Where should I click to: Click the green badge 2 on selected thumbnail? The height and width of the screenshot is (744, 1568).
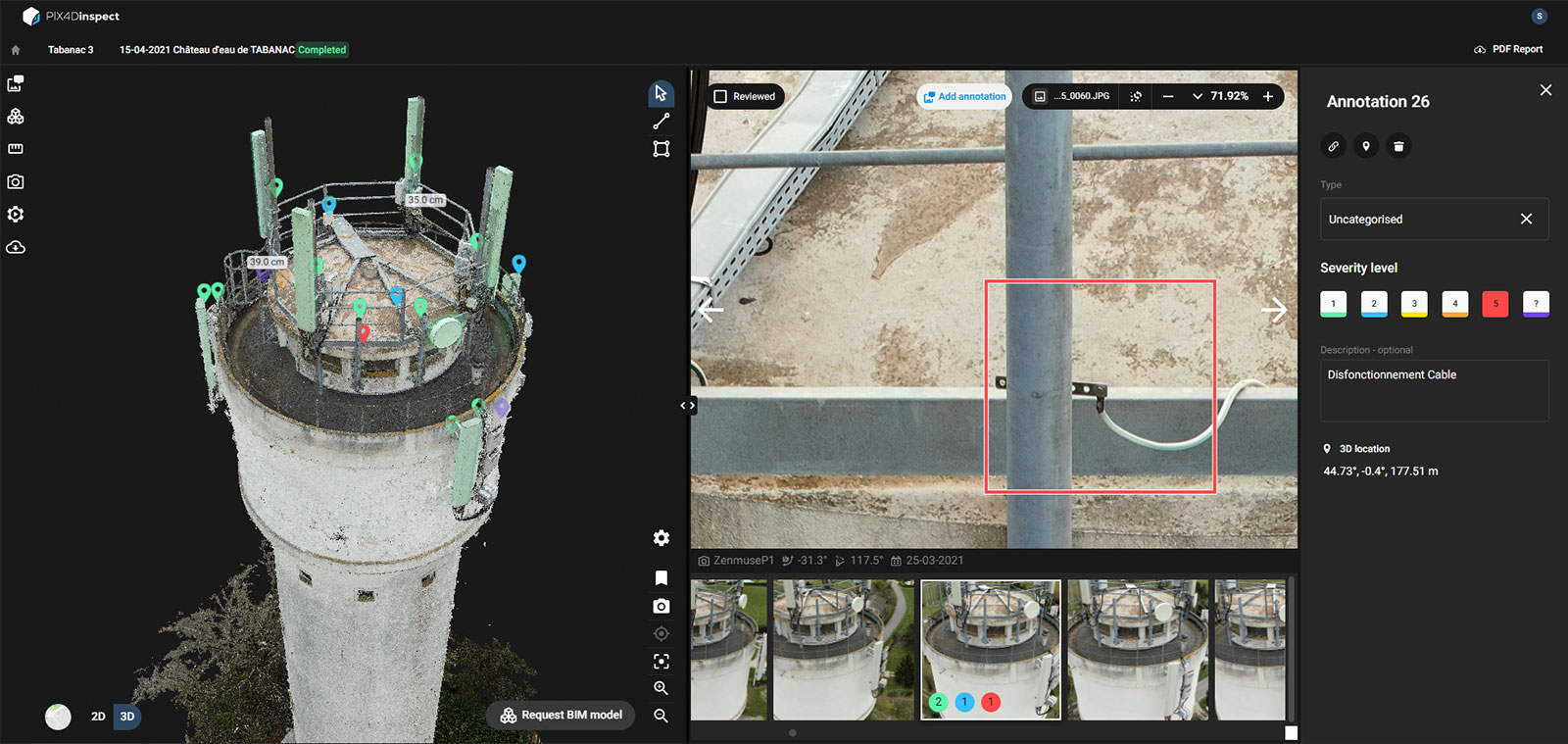coord(938,702)
